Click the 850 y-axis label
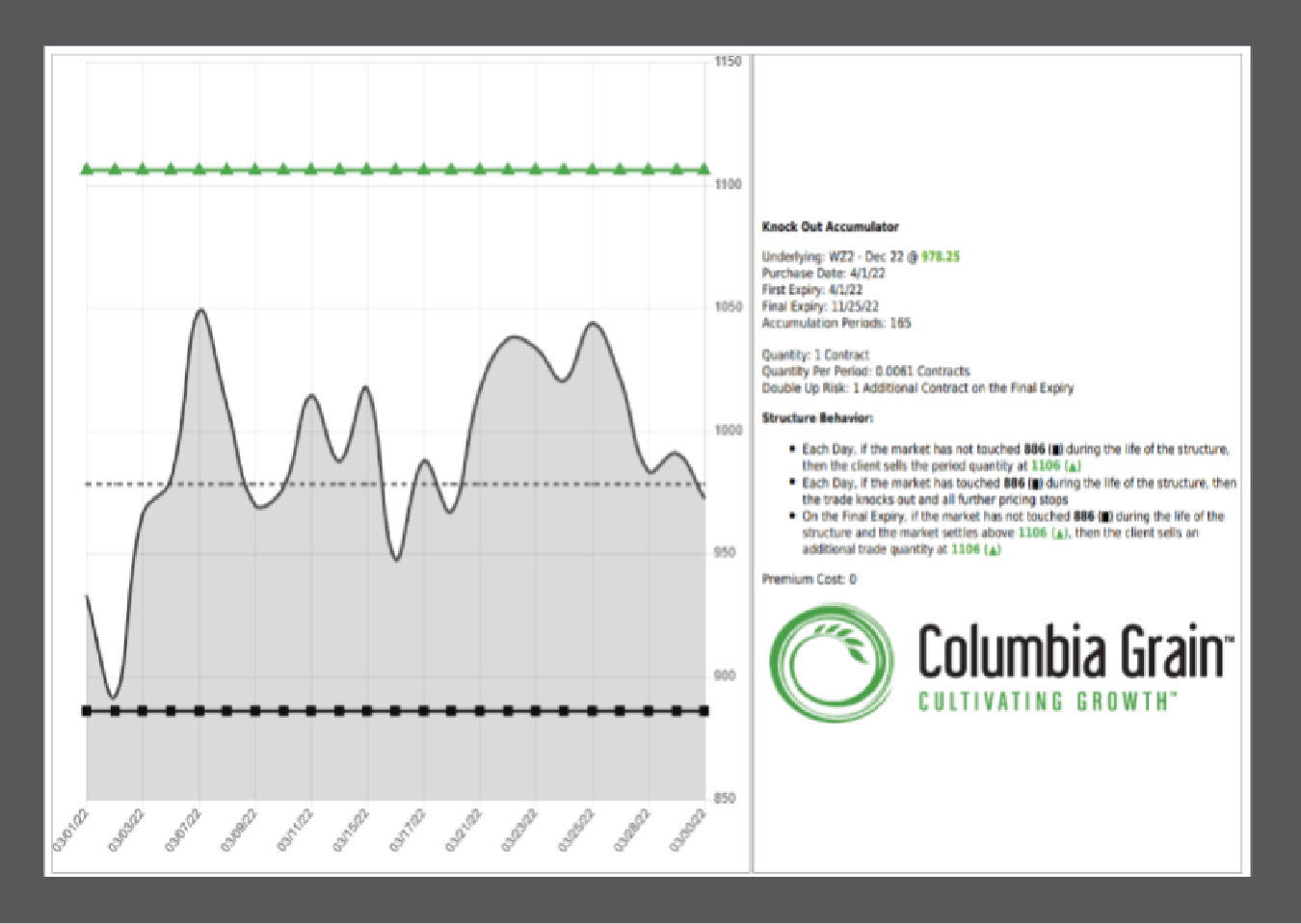The width and height of the screenshot is (1301, 924). coord(725,798)
